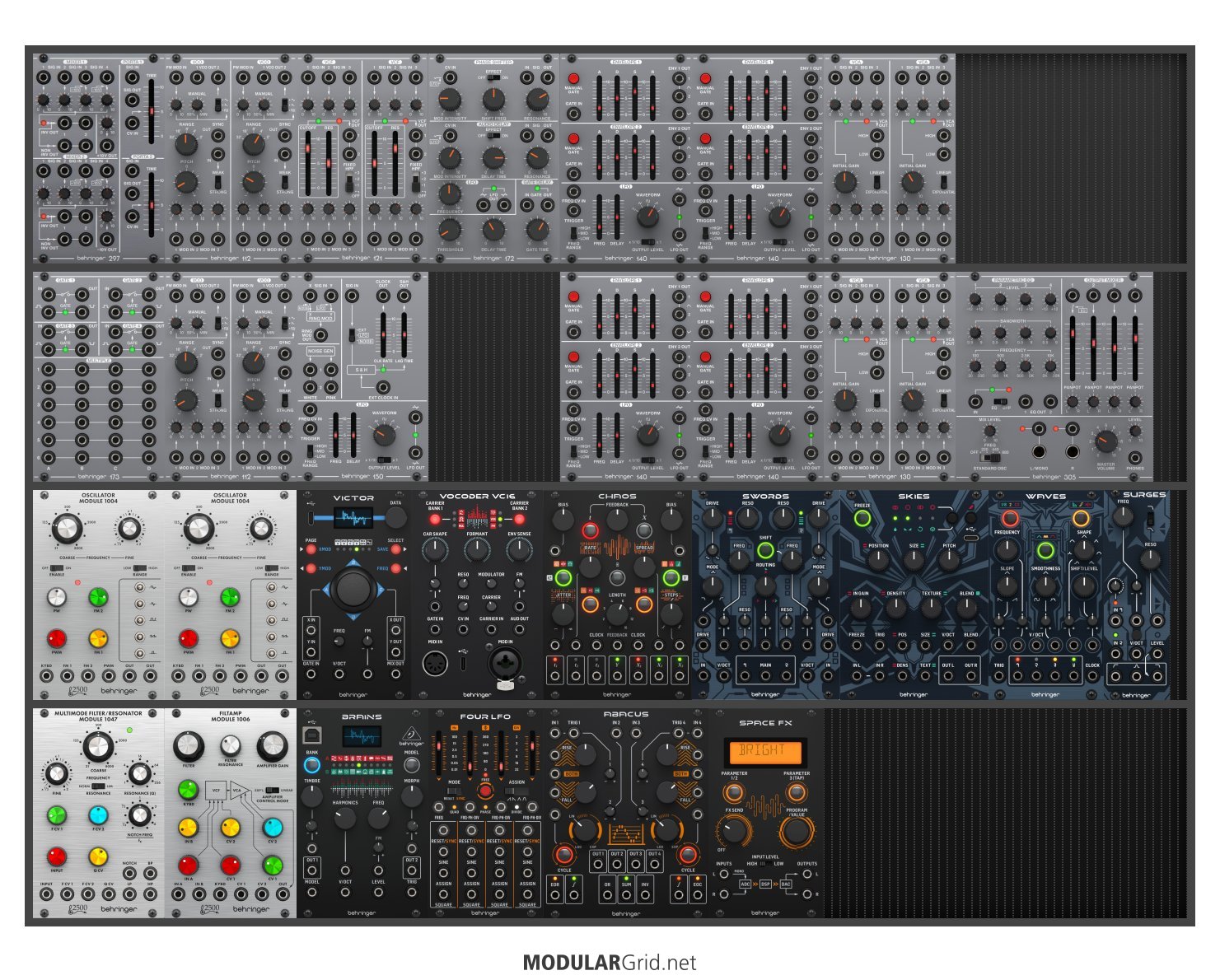Click the red FREE button on Four LFO
1220x980 pixels.
(485, 791)
